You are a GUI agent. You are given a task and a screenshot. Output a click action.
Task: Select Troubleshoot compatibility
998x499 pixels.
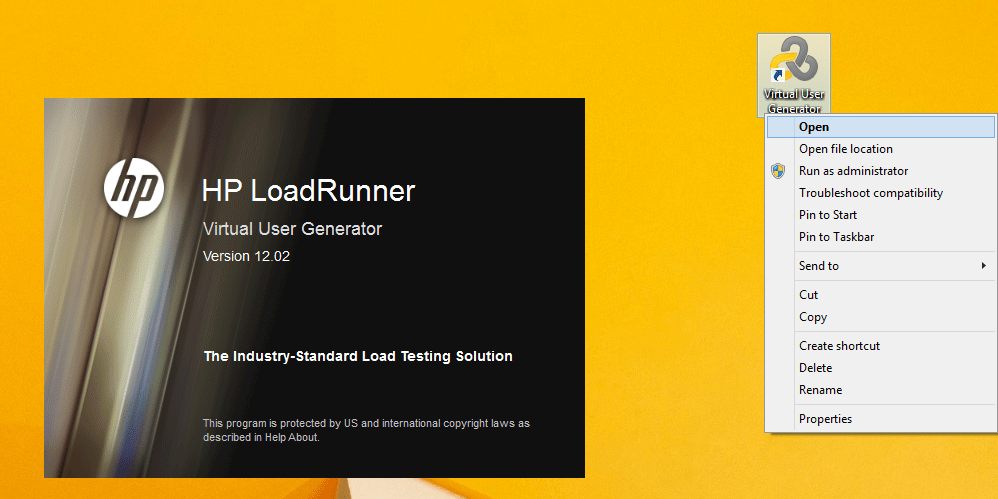pos(881,193)
